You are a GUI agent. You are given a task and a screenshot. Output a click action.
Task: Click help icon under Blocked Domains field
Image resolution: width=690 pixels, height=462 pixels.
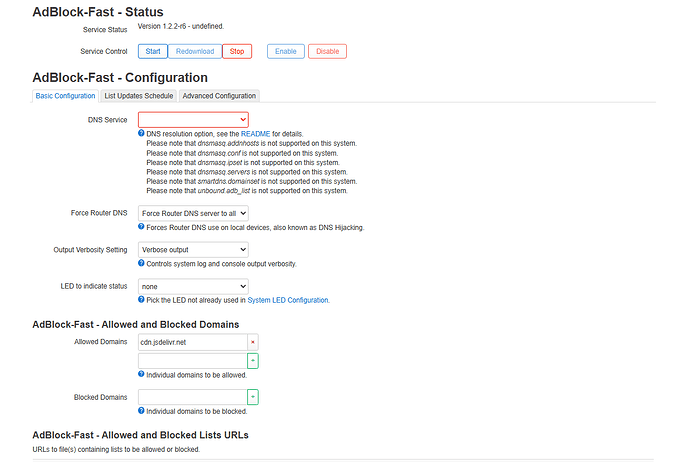pos(141,411)
